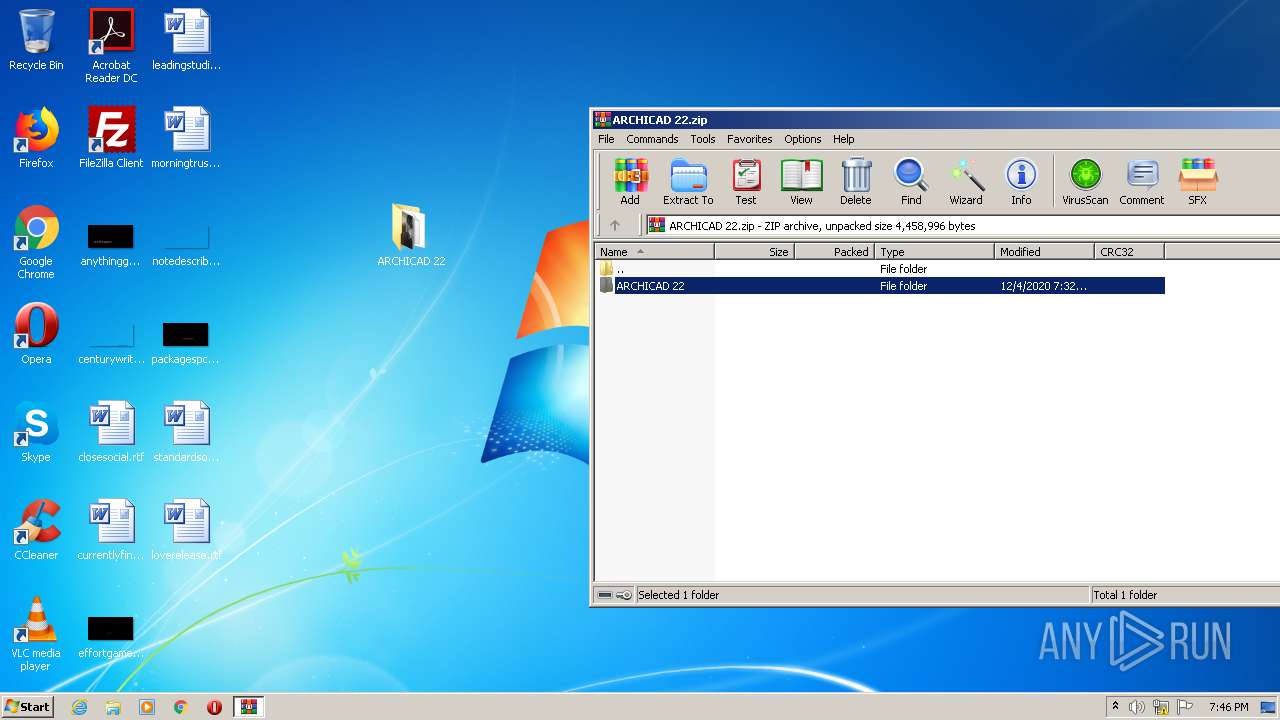This screenshot has width=1280, height=720.
Task: Select the Firefox desktop shortcut
Action: point(36,138)
